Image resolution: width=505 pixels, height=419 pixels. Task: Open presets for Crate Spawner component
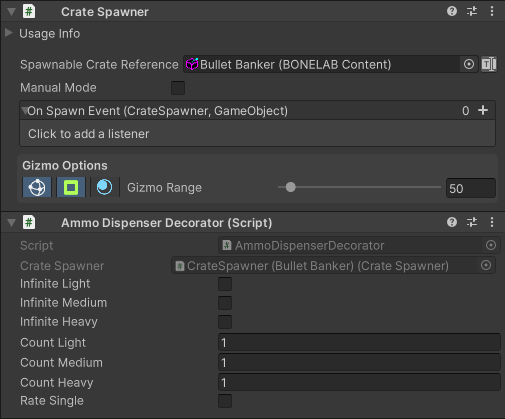coord(472,11)
